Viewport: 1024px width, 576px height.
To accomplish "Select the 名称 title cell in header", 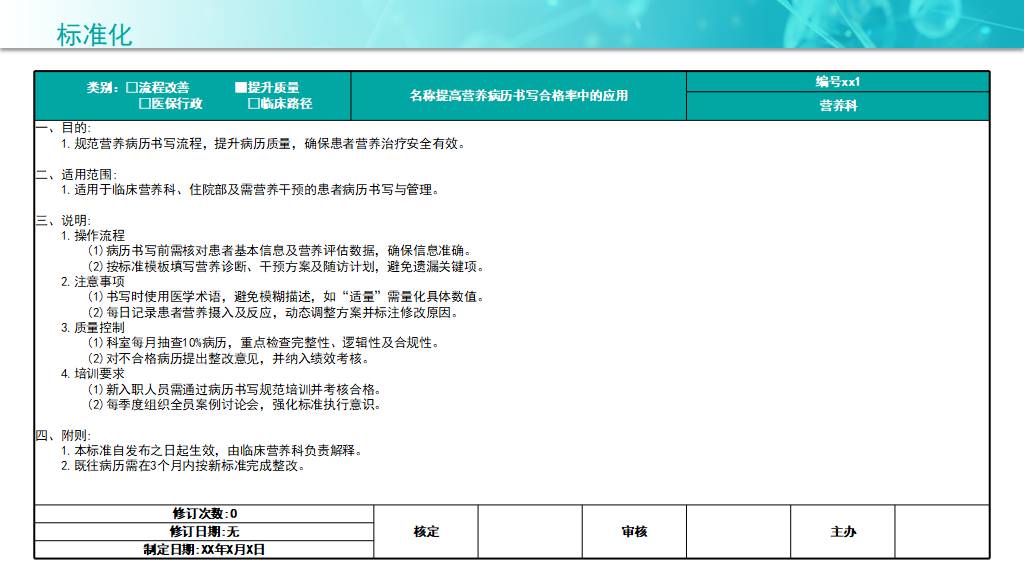I will [x=518, y=96].
